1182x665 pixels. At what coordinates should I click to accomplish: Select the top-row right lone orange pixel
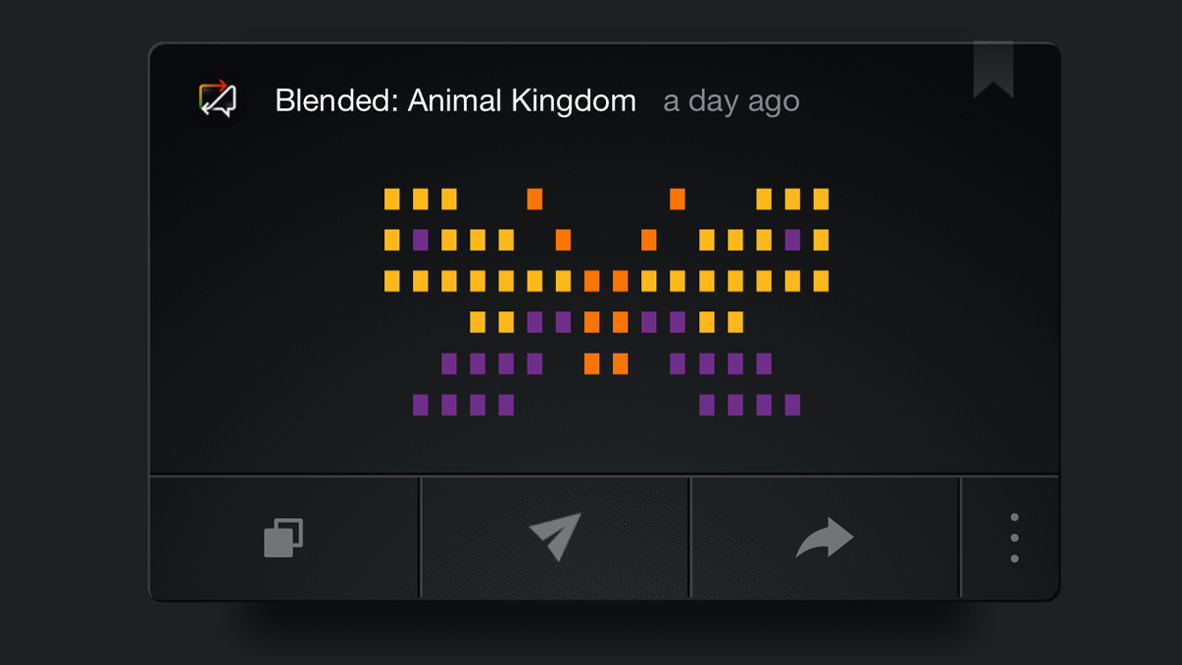tap(678, 199)
